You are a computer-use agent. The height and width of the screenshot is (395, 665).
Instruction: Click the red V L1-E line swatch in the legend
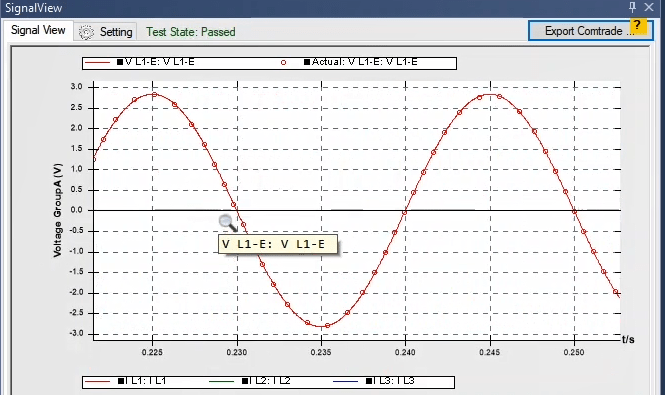pos(98,63)
